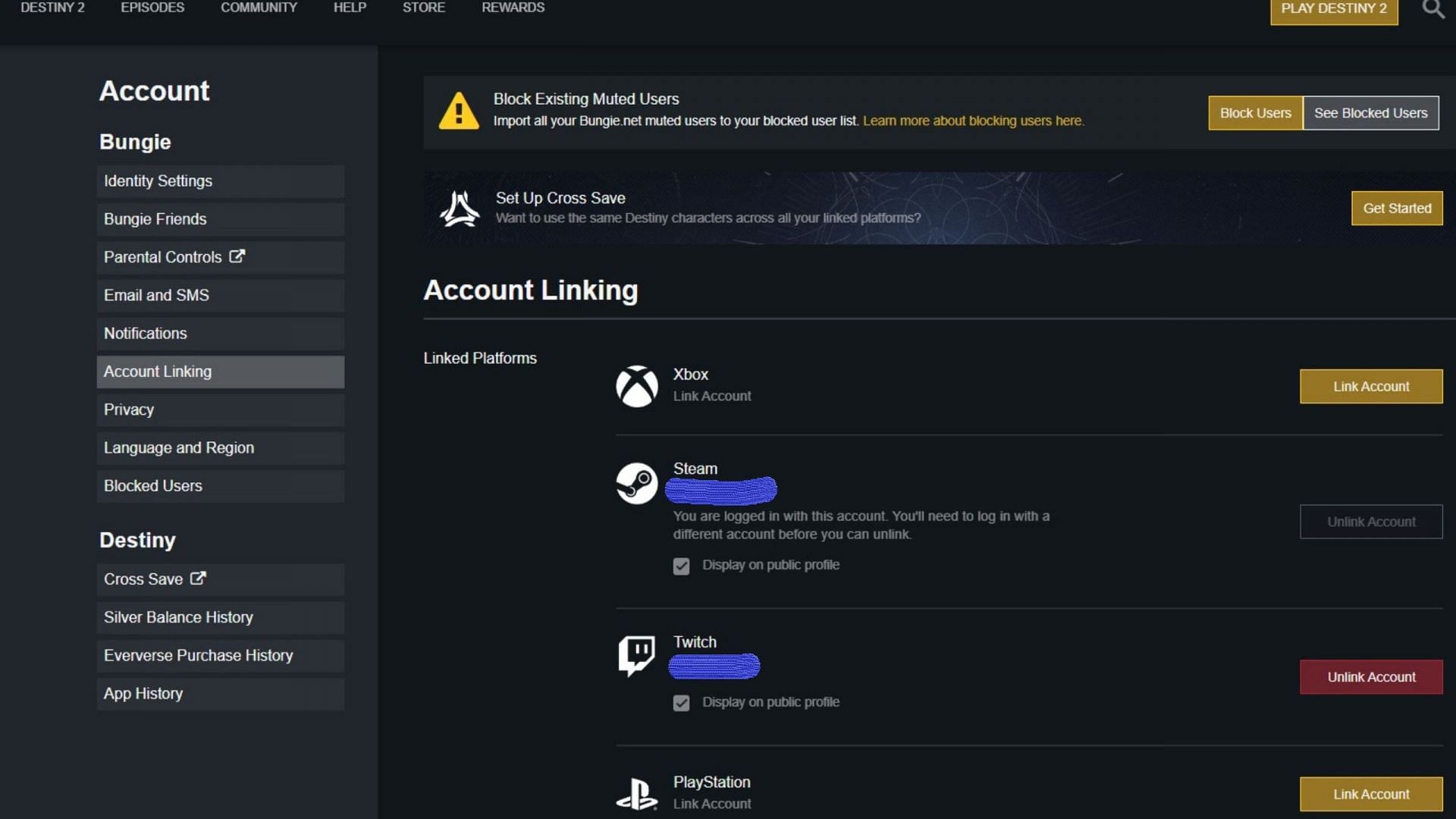Click the See Blocked Users button
Screen dimensions: 1456x819
[1370, 113]
